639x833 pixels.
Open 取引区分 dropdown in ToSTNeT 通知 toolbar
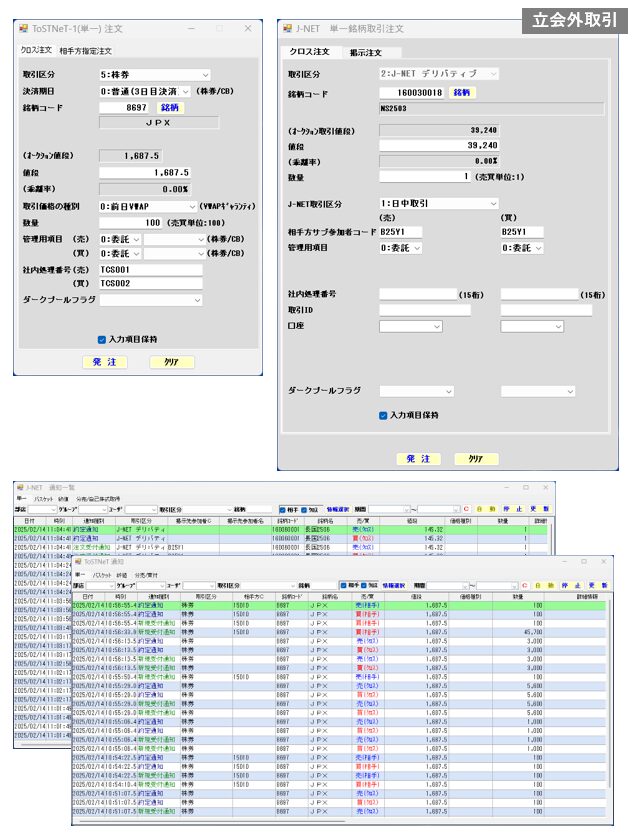pos(267,585)
